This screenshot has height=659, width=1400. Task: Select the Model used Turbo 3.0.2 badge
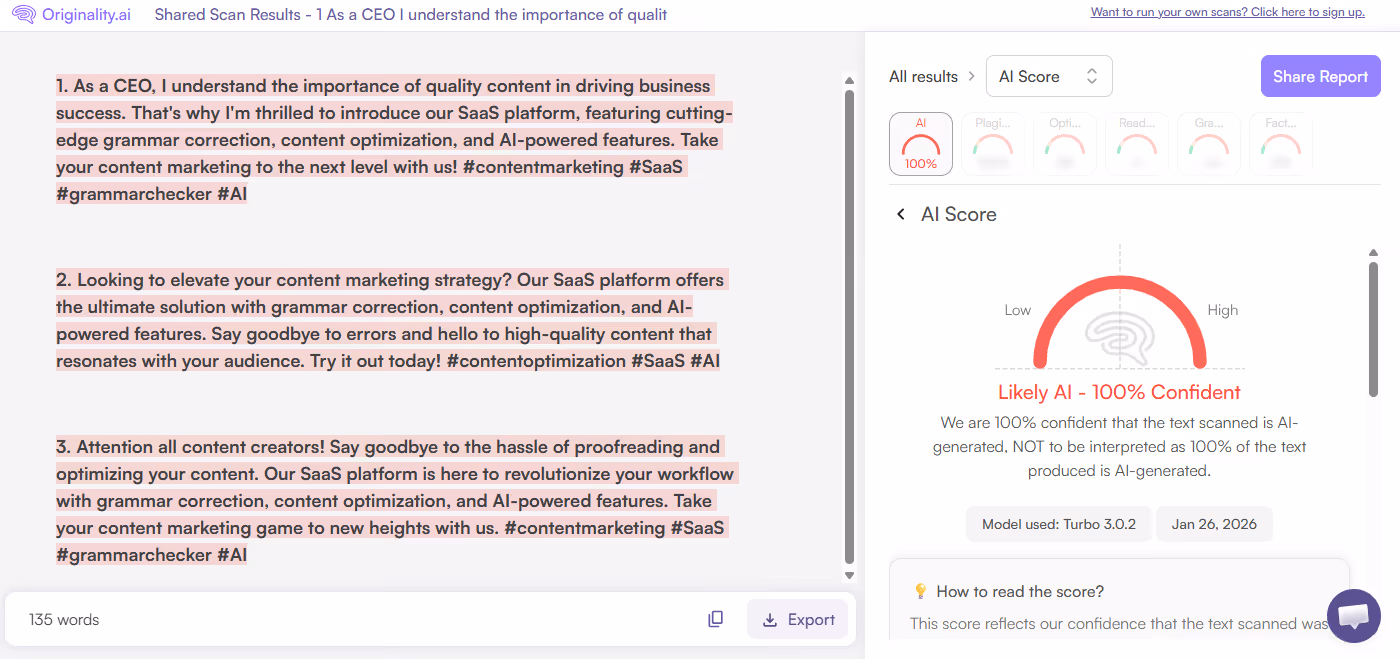coord(1059,523)
